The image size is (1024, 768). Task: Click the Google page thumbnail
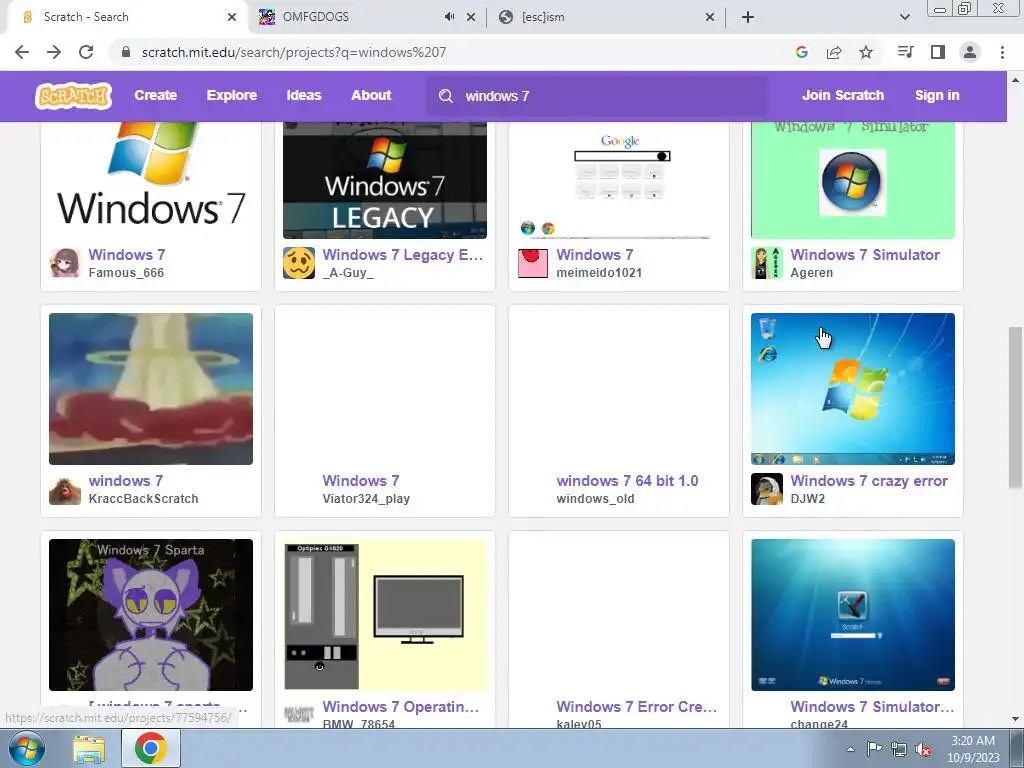pos(618,180)
